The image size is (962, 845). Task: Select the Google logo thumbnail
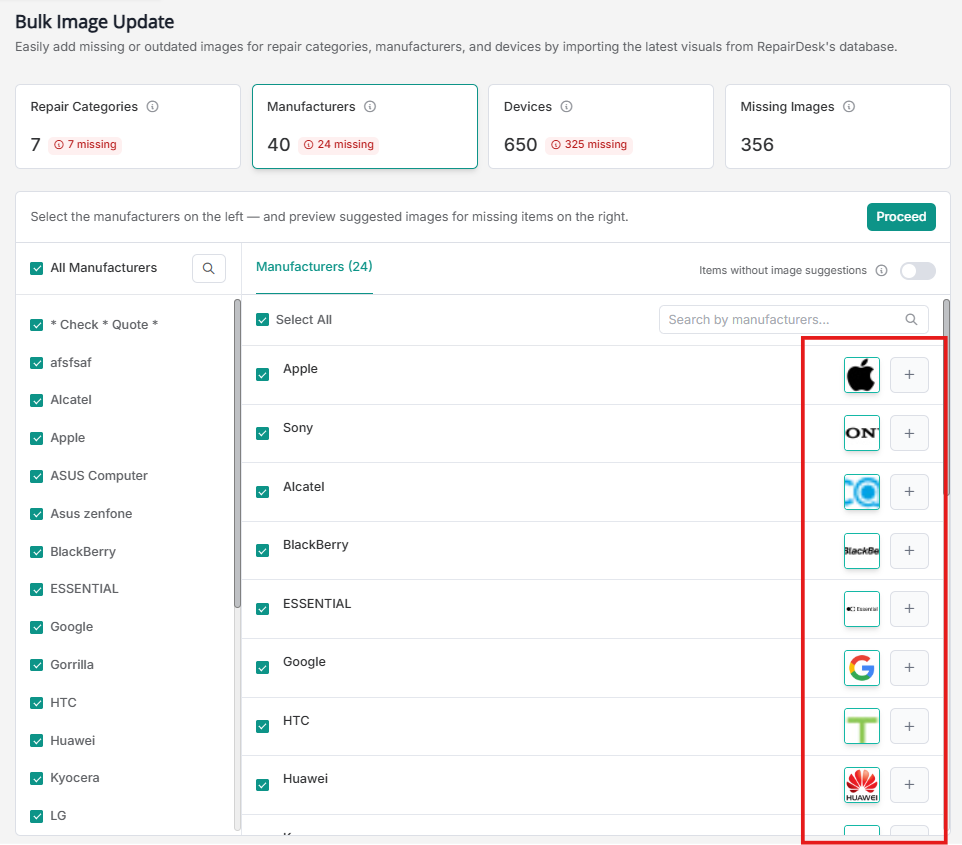point(861,668)
